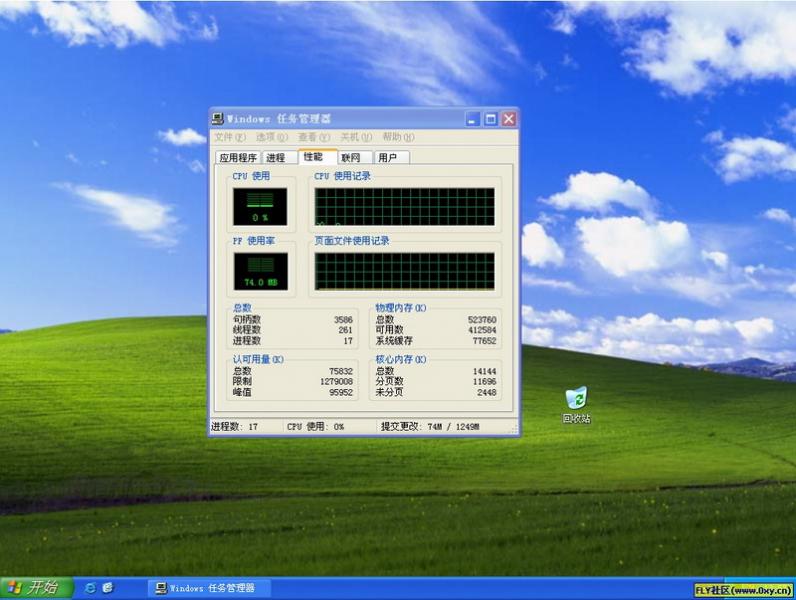
Task: Maximize the Task Manager window
Action: 490,119
